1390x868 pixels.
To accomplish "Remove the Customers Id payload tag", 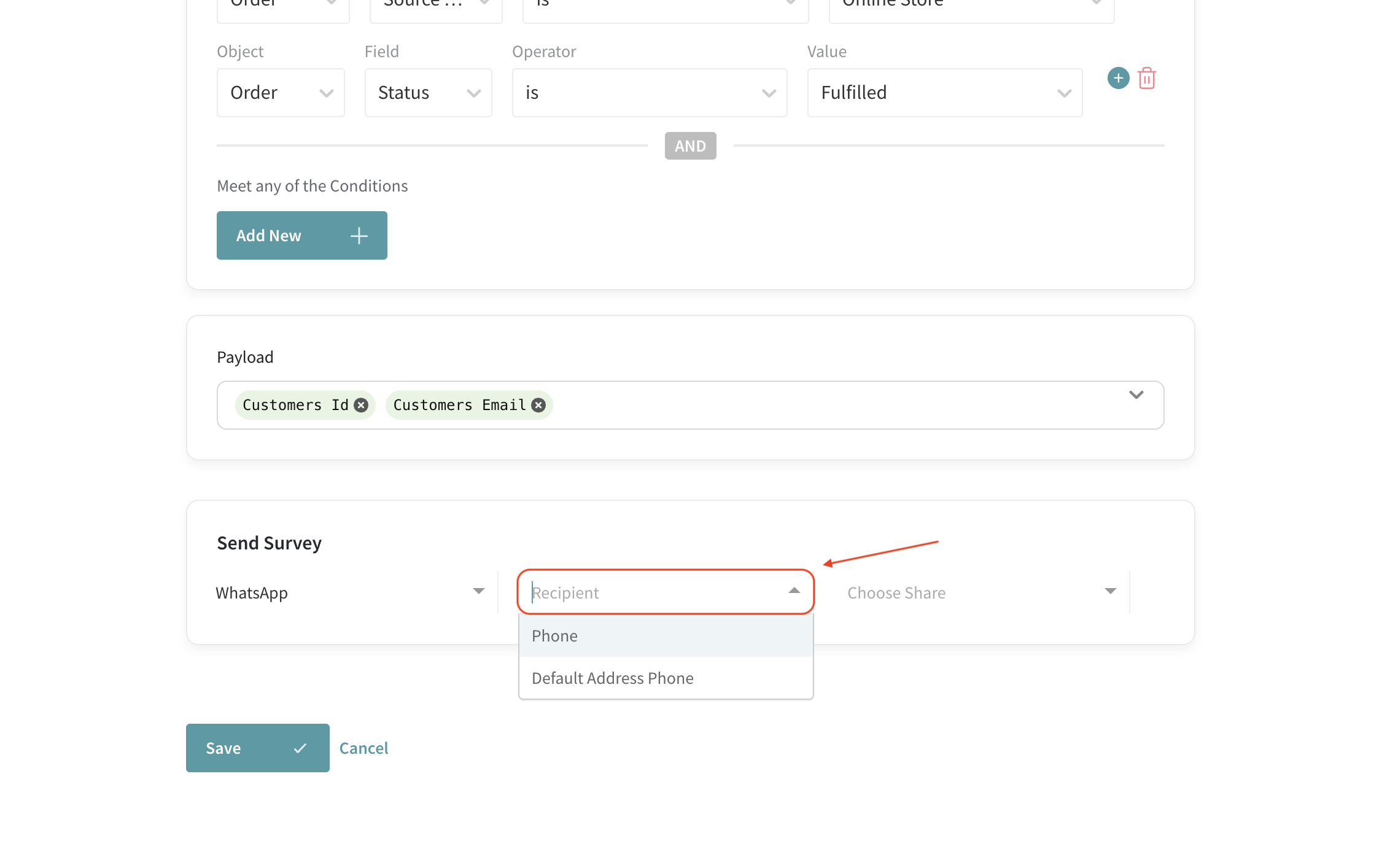I will [361, 405].
